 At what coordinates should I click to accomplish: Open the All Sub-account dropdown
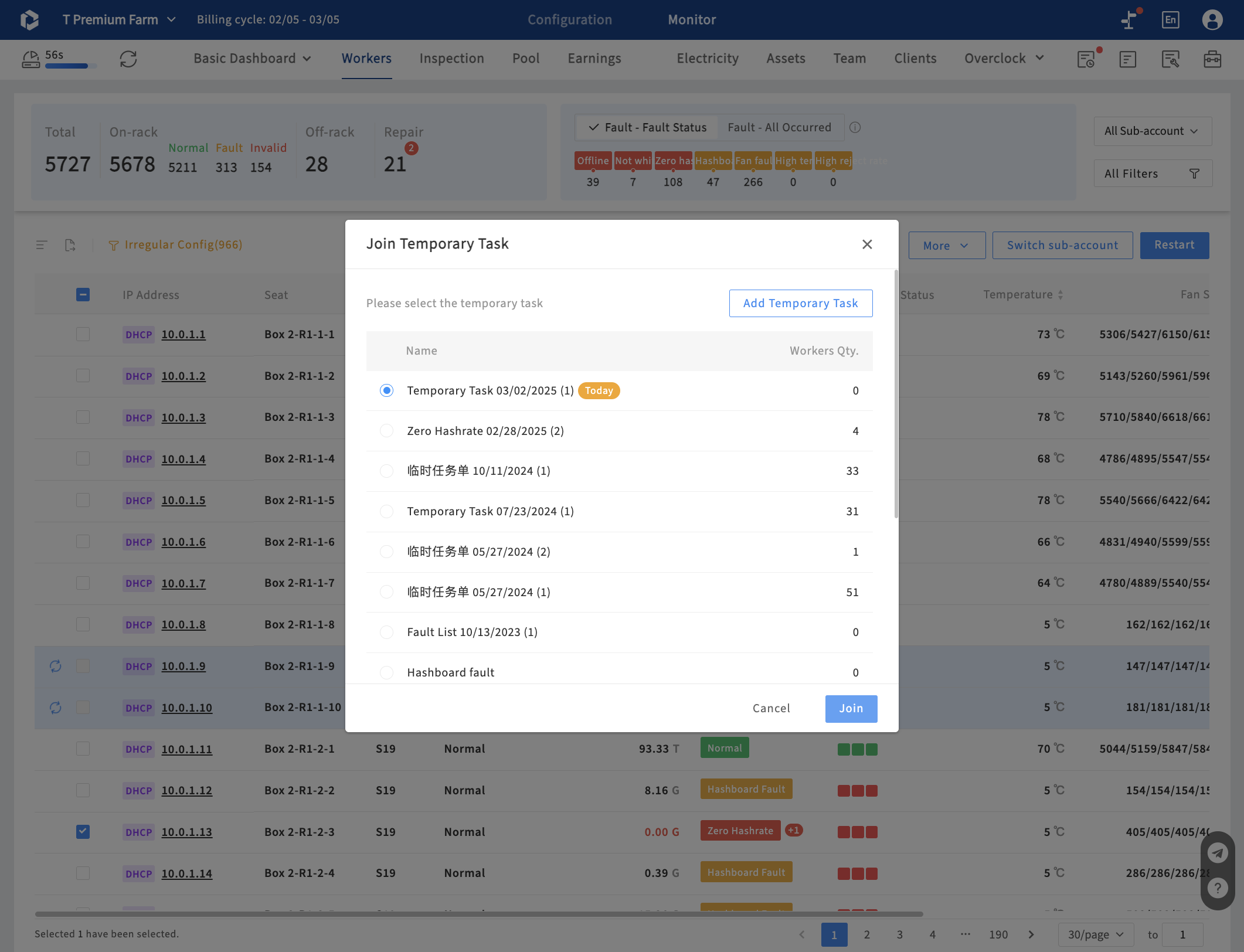tap(1153, 131)
